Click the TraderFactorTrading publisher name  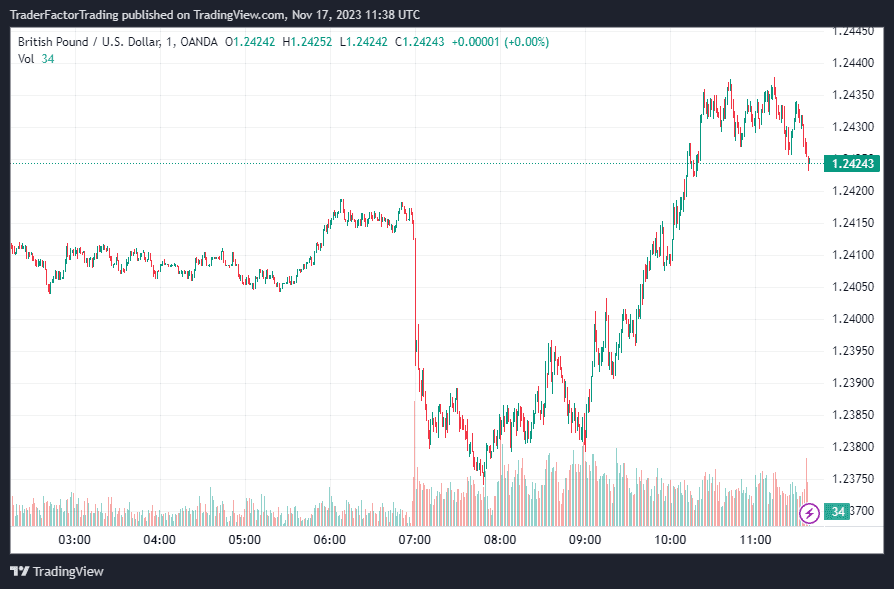(x=71, y=15)
